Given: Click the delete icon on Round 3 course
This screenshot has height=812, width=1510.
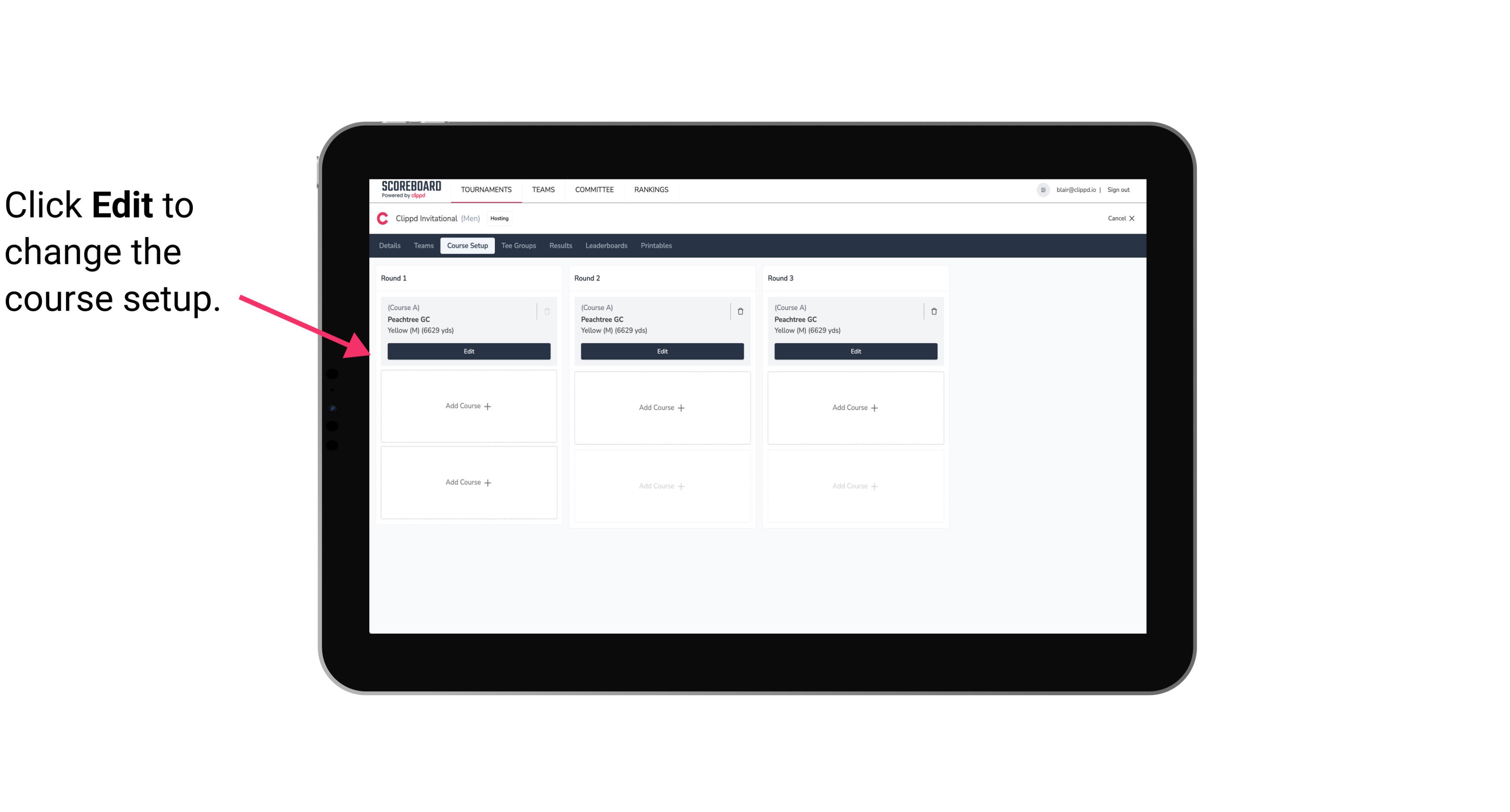Looking at the screenshot, I should point(934,310).
